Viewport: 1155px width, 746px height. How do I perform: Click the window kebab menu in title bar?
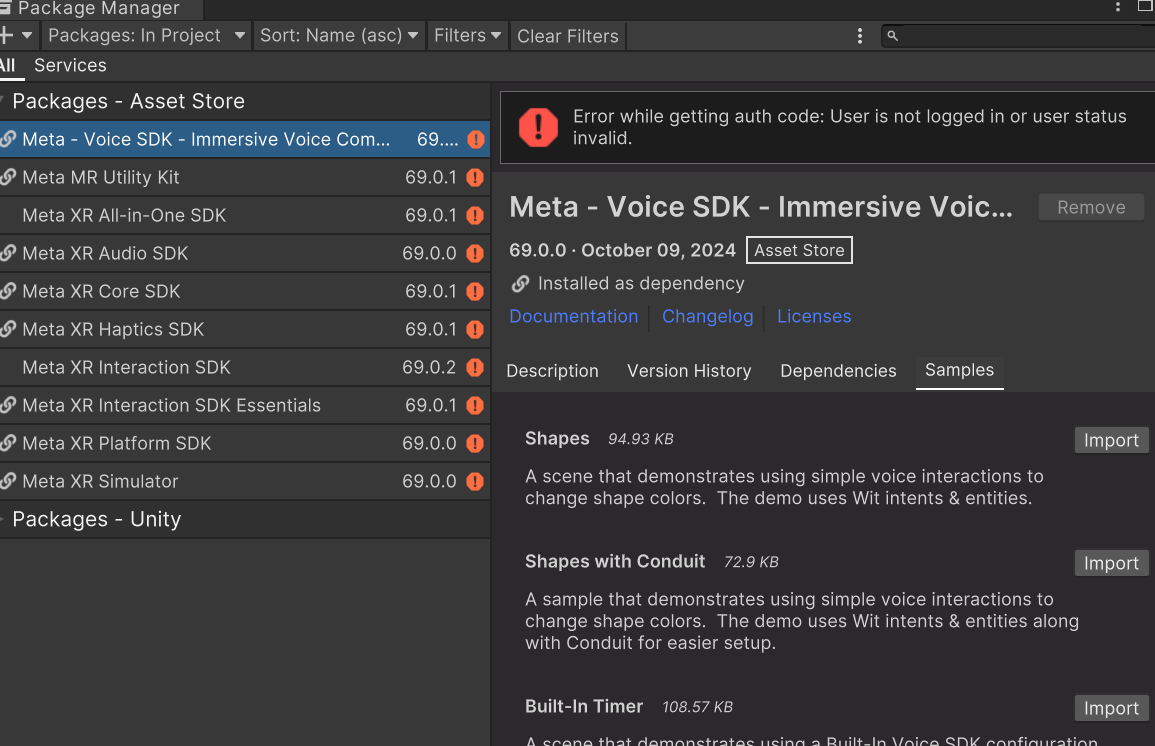click(1117, 7)
